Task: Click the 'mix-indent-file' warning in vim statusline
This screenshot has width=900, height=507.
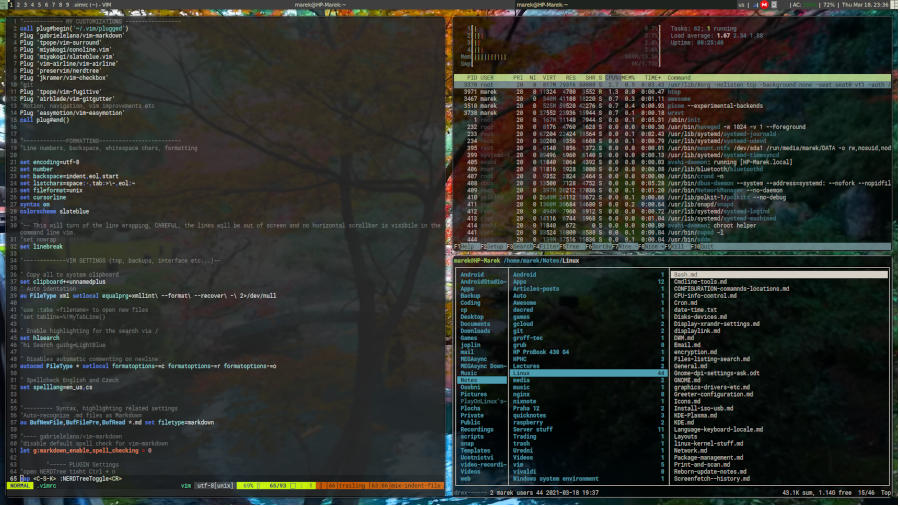Action: coord(417,486)
